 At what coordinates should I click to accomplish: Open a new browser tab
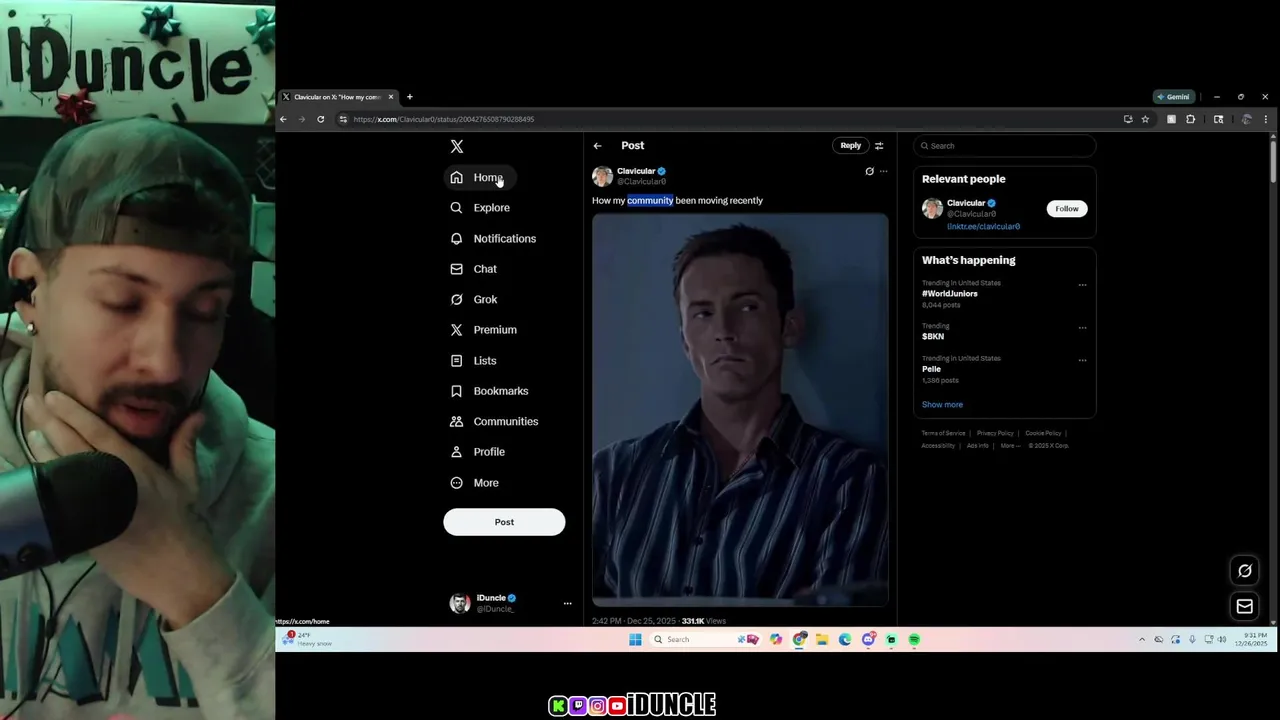(x=409, y=97)
